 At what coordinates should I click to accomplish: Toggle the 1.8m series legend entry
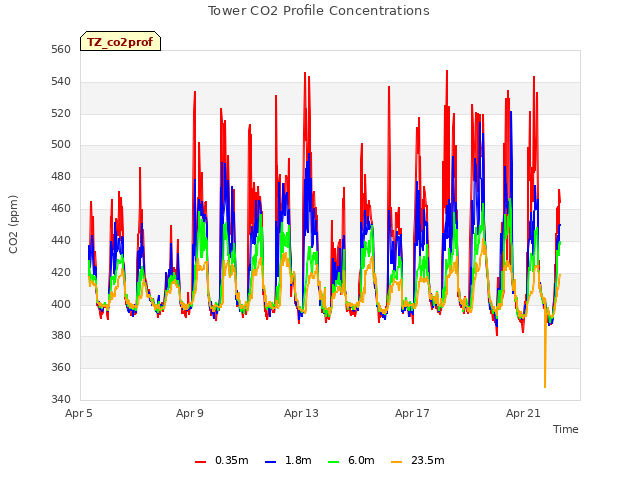(288, 460)
